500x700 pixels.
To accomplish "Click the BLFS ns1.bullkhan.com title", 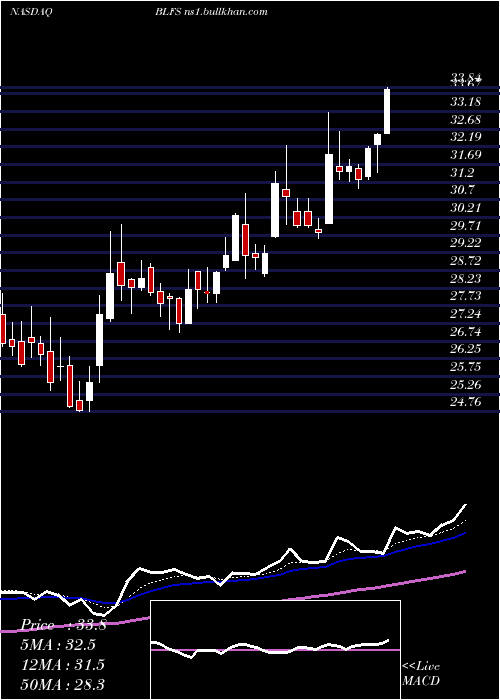I will tap(211, 12).
